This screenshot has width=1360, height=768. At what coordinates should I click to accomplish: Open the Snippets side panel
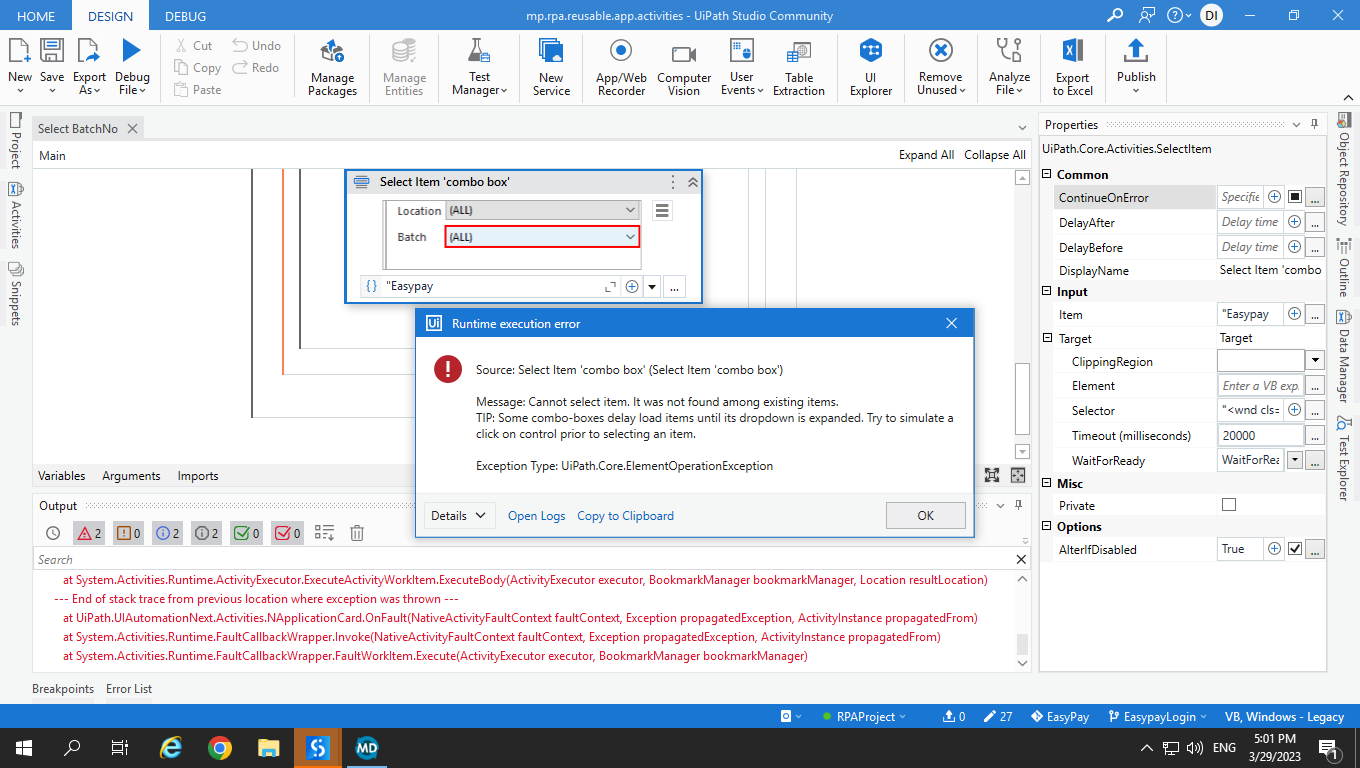click(15, 293)
